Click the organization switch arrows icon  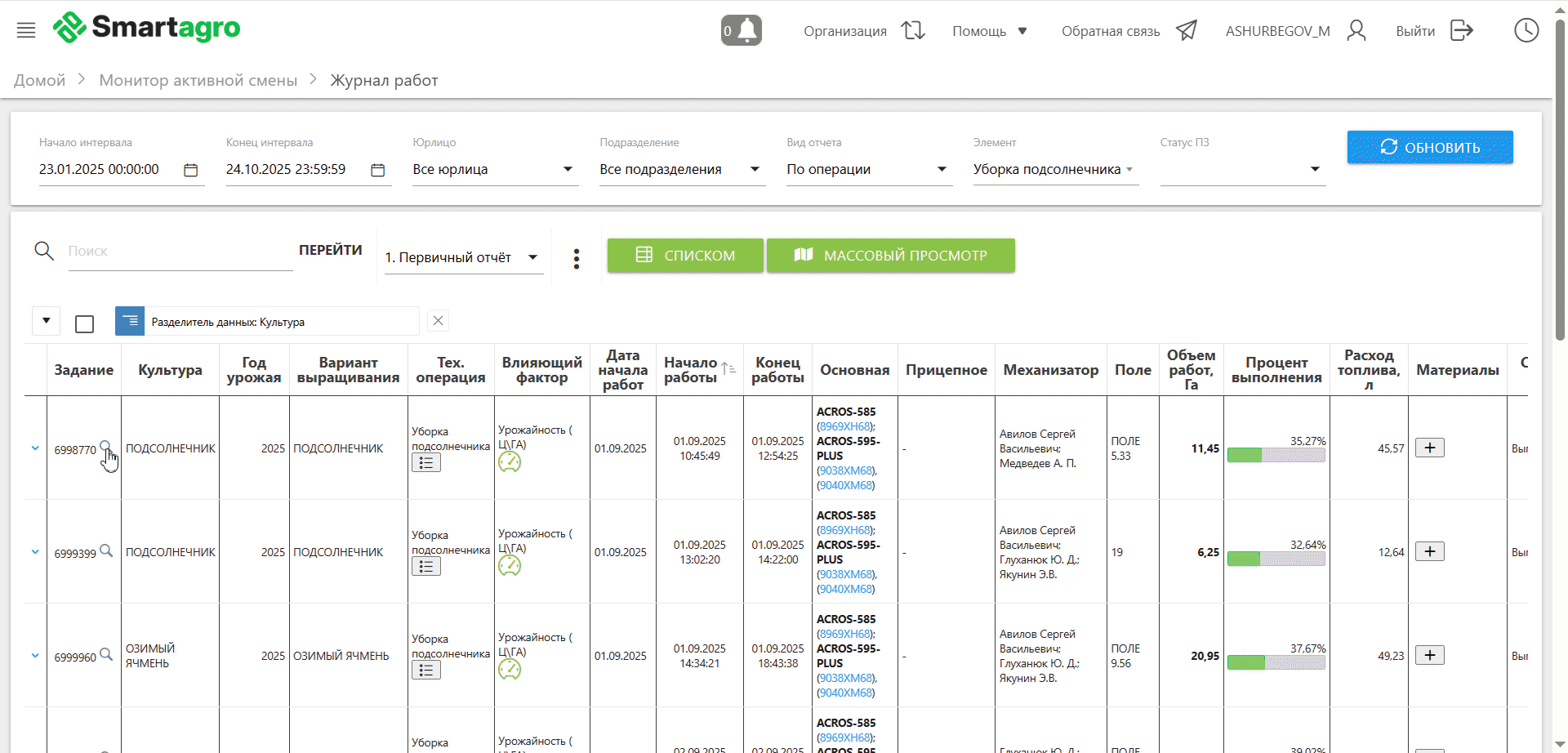tap(912, 31)
